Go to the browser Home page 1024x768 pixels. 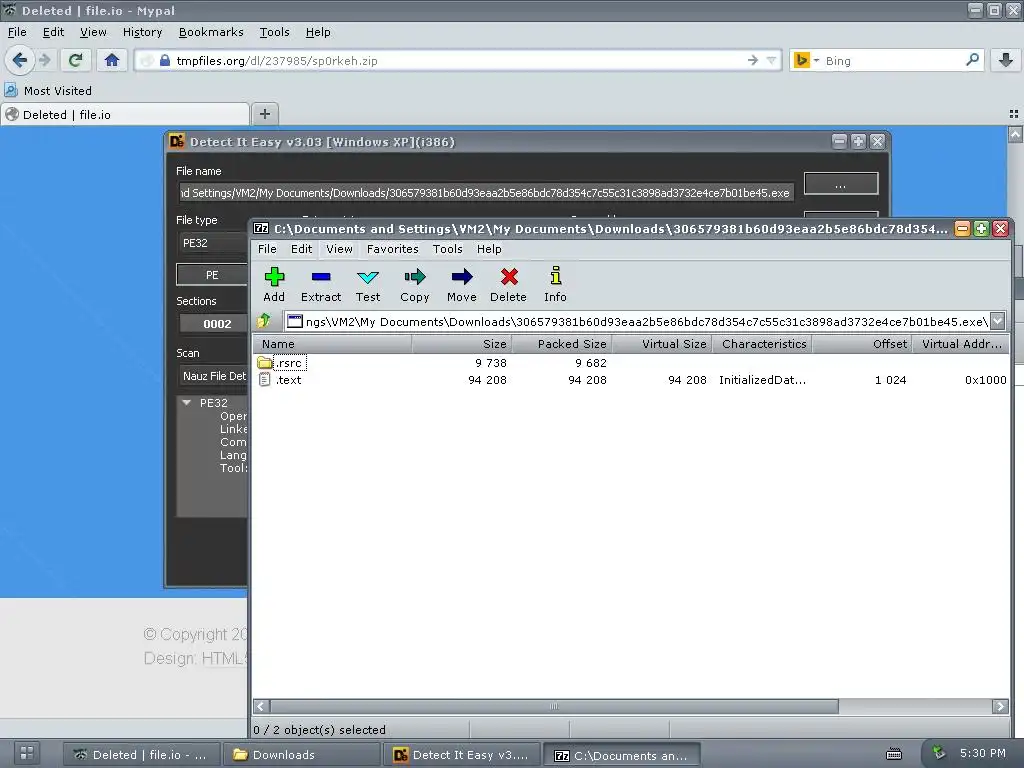point(112,60)
